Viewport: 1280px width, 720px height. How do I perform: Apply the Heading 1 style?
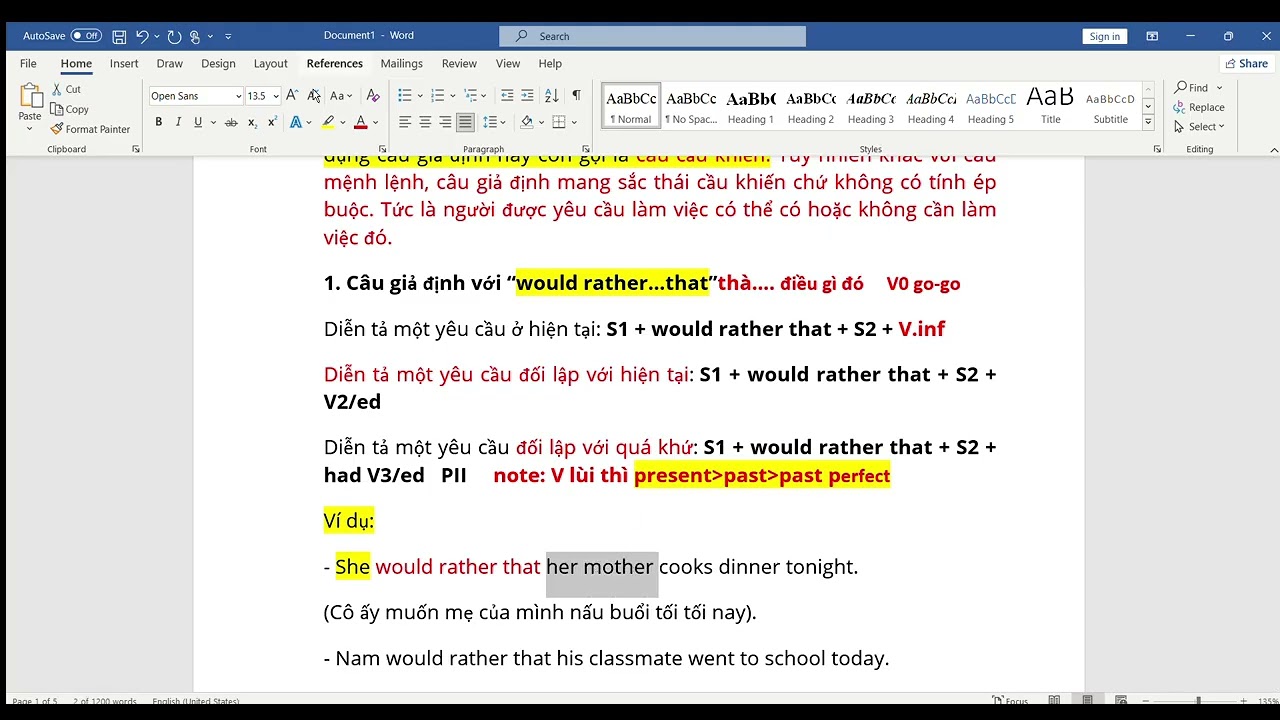[x=750, y=107]
